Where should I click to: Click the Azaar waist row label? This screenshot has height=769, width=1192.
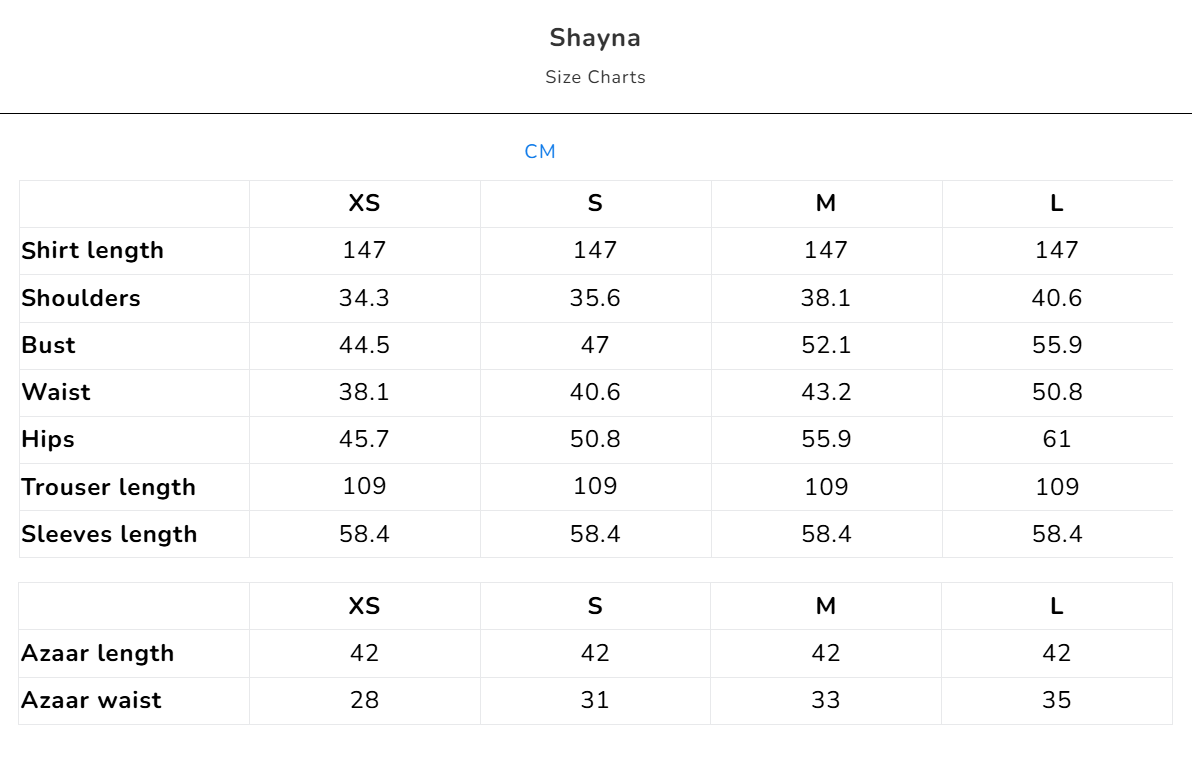coord(91,700)
